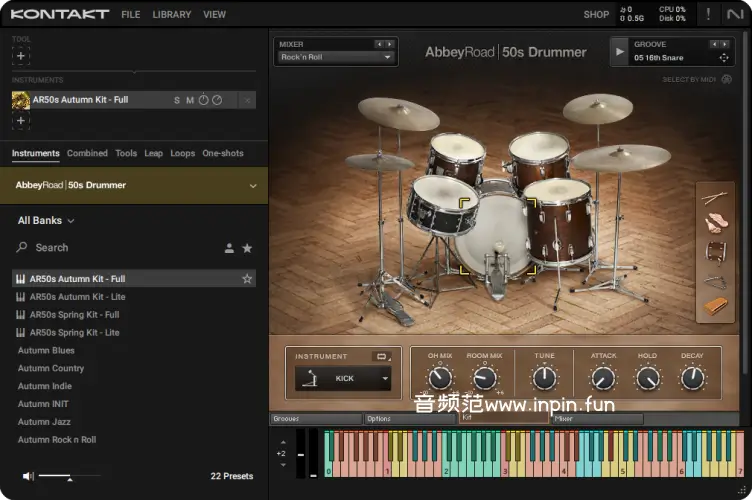Switch to the Loops tab

(x=182, y=154)
